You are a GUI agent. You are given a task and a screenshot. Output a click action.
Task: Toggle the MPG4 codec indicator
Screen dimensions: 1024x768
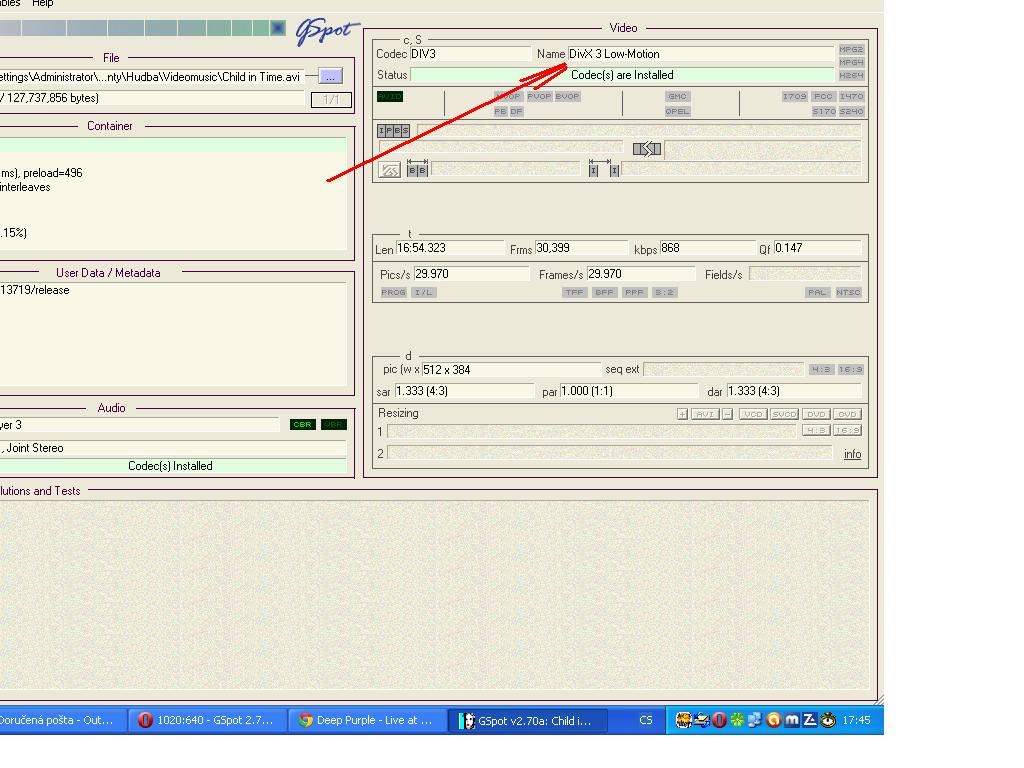pyautogui.click(x=851, y=62)
